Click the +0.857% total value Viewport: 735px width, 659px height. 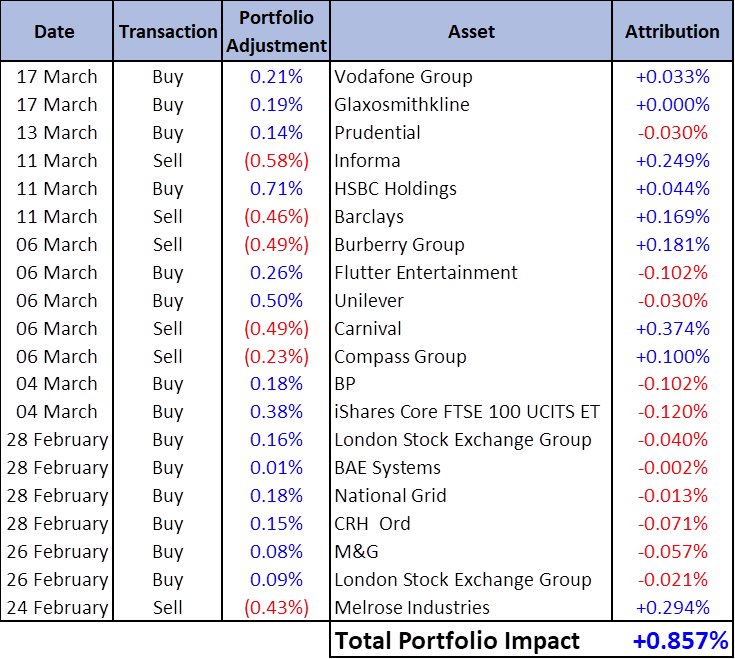(x=680, y=641)
